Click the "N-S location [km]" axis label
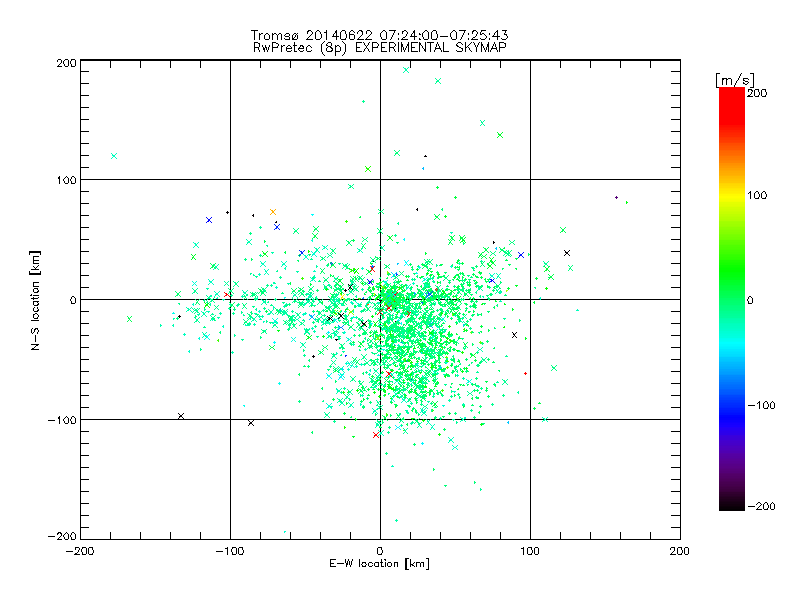 coord(35,300)
